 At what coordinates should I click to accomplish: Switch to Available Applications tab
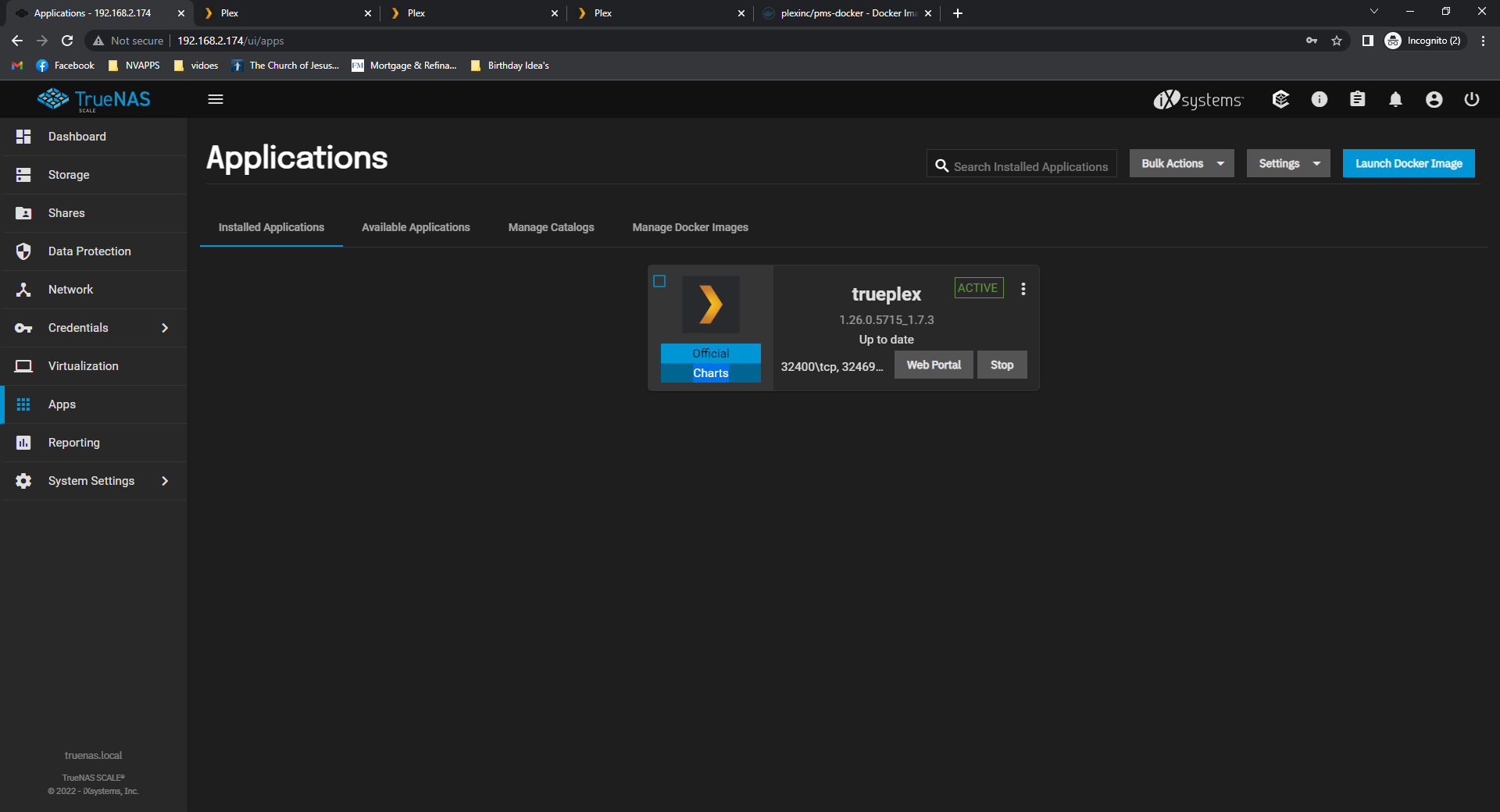point(416,227)
